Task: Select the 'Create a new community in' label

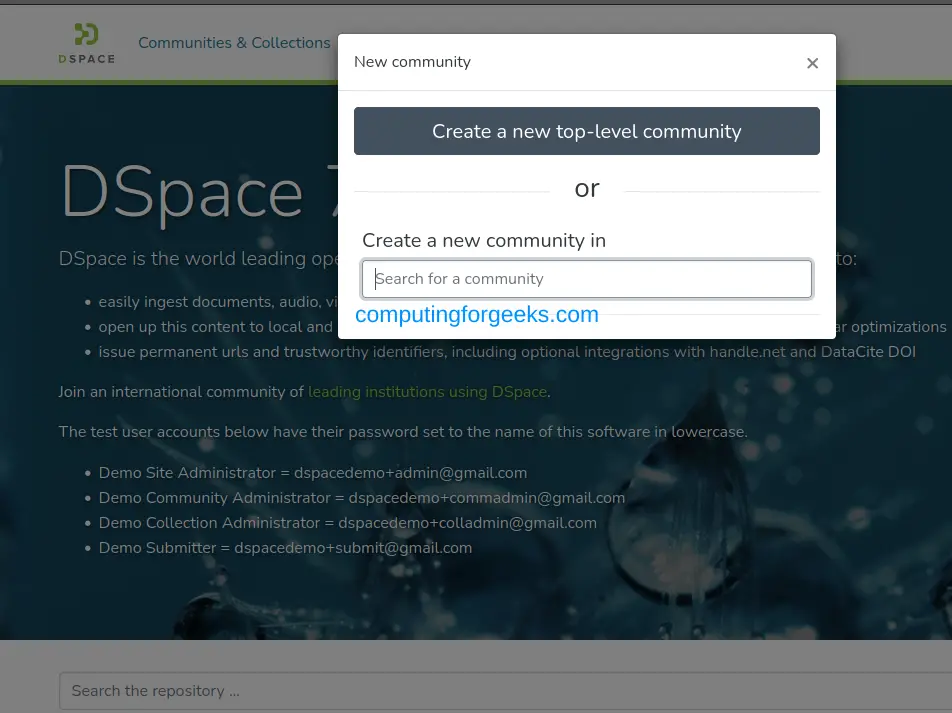Action: pyautogui.click(x=484, y=241)
